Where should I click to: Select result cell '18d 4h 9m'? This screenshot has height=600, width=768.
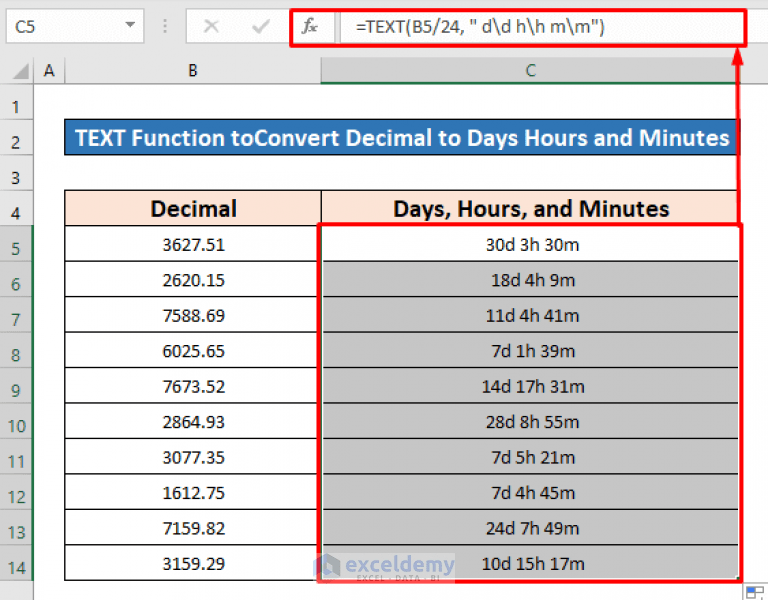pos(530,280)
